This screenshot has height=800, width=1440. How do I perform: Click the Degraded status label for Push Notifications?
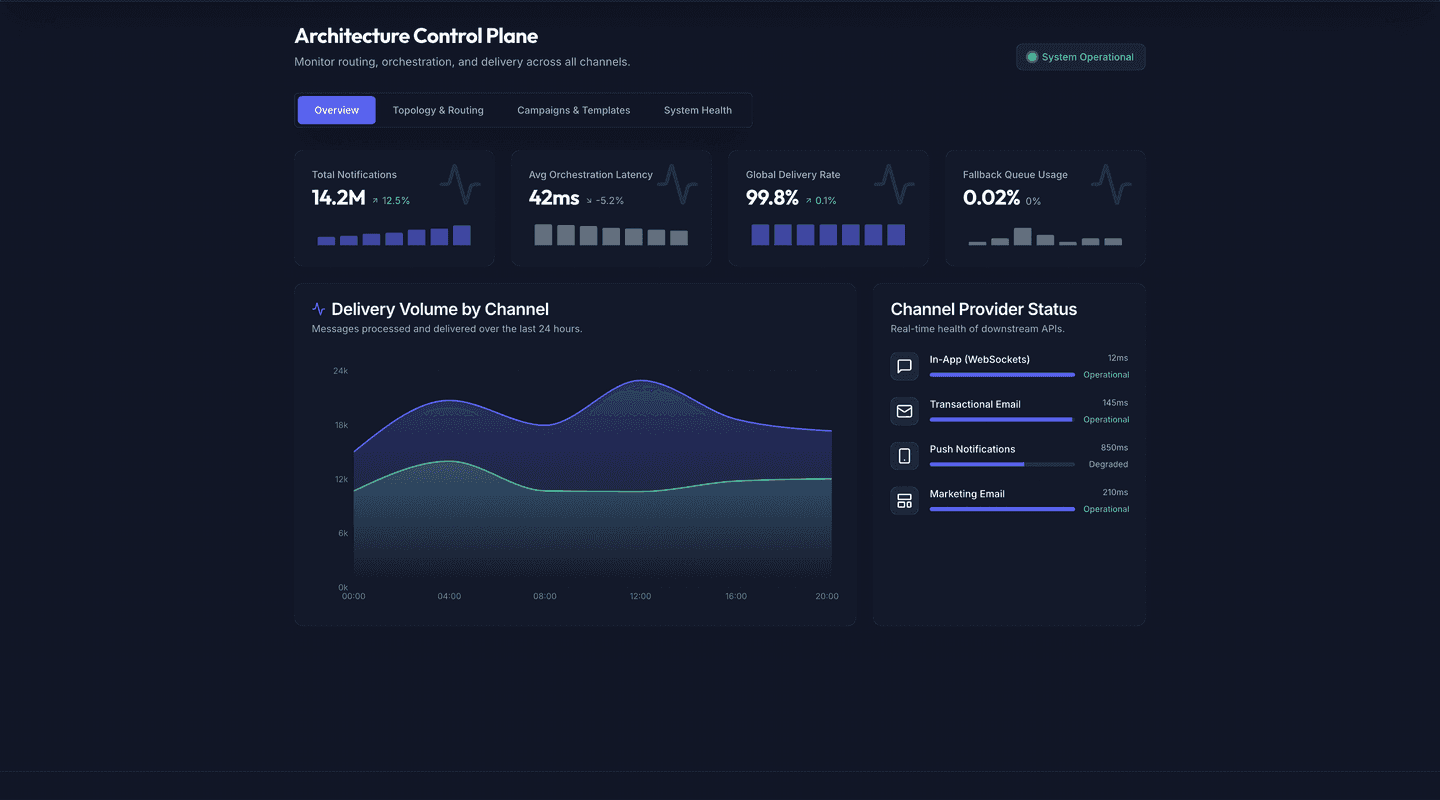coord(1108,464)
